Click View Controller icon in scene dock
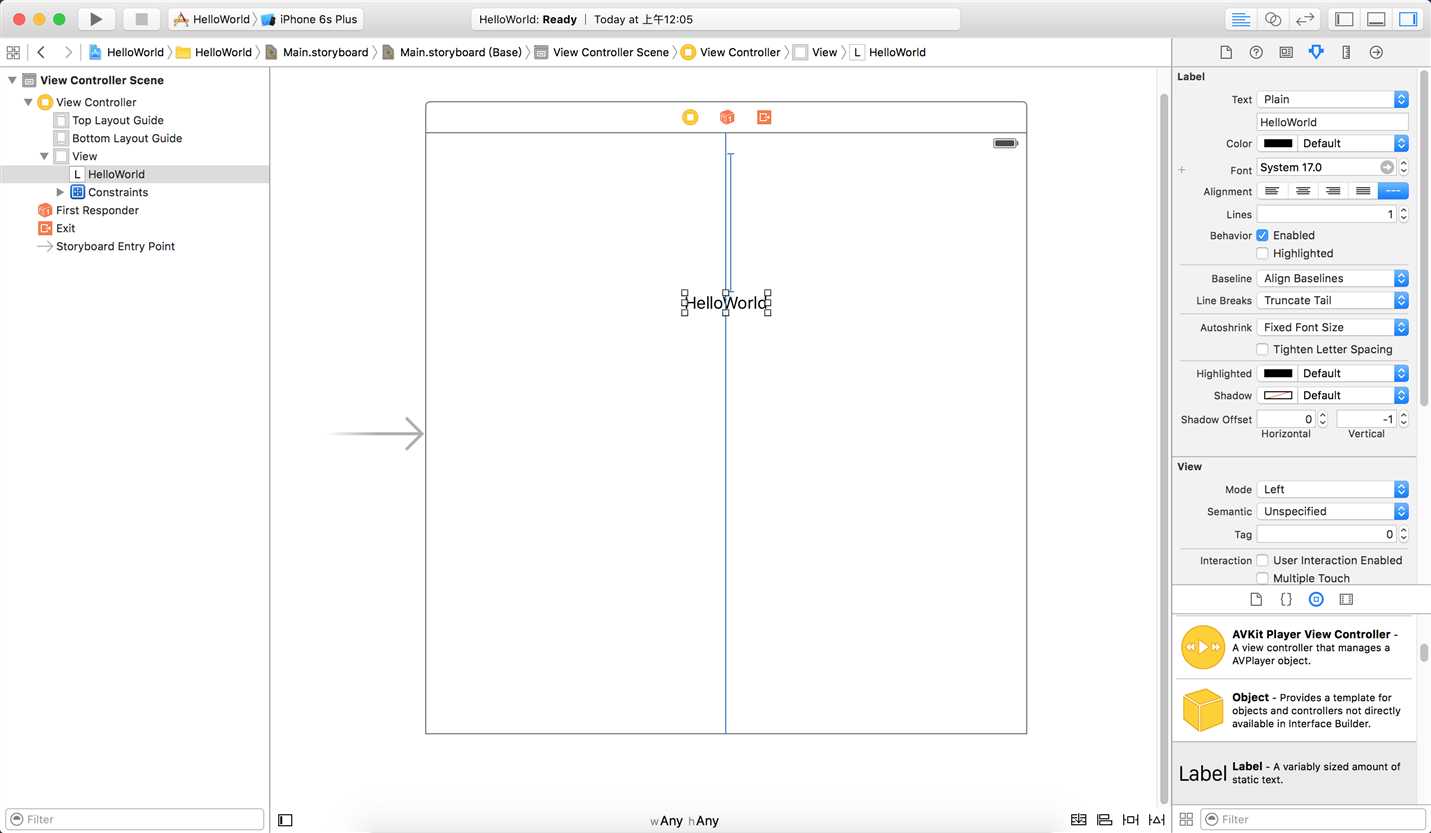This screenshot has height=833, width=1431. pyautogui.click(x=690, y=117)
